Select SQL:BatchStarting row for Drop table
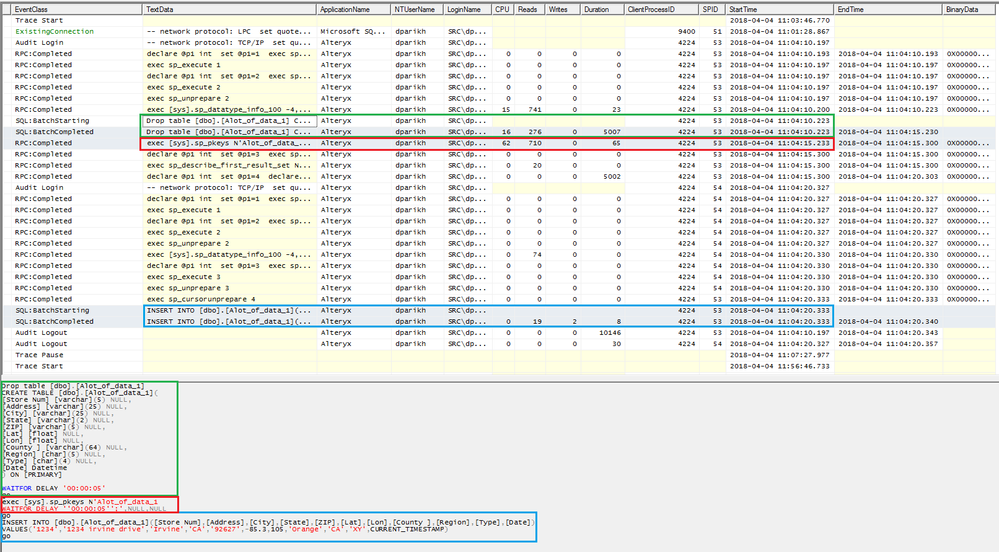Image resolution: width=999 pixels, height=552 pixels. coord(499,120)
